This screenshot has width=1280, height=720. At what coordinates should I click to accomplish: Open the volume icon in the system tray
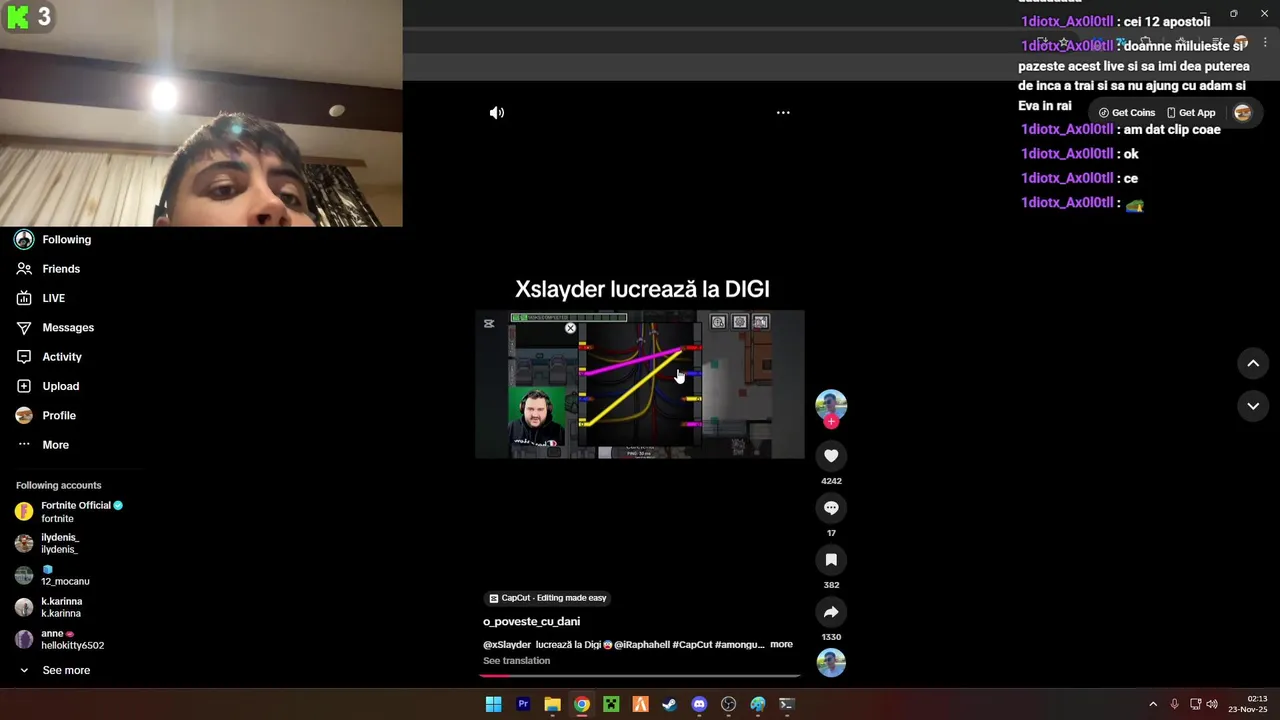[1212, 704]
